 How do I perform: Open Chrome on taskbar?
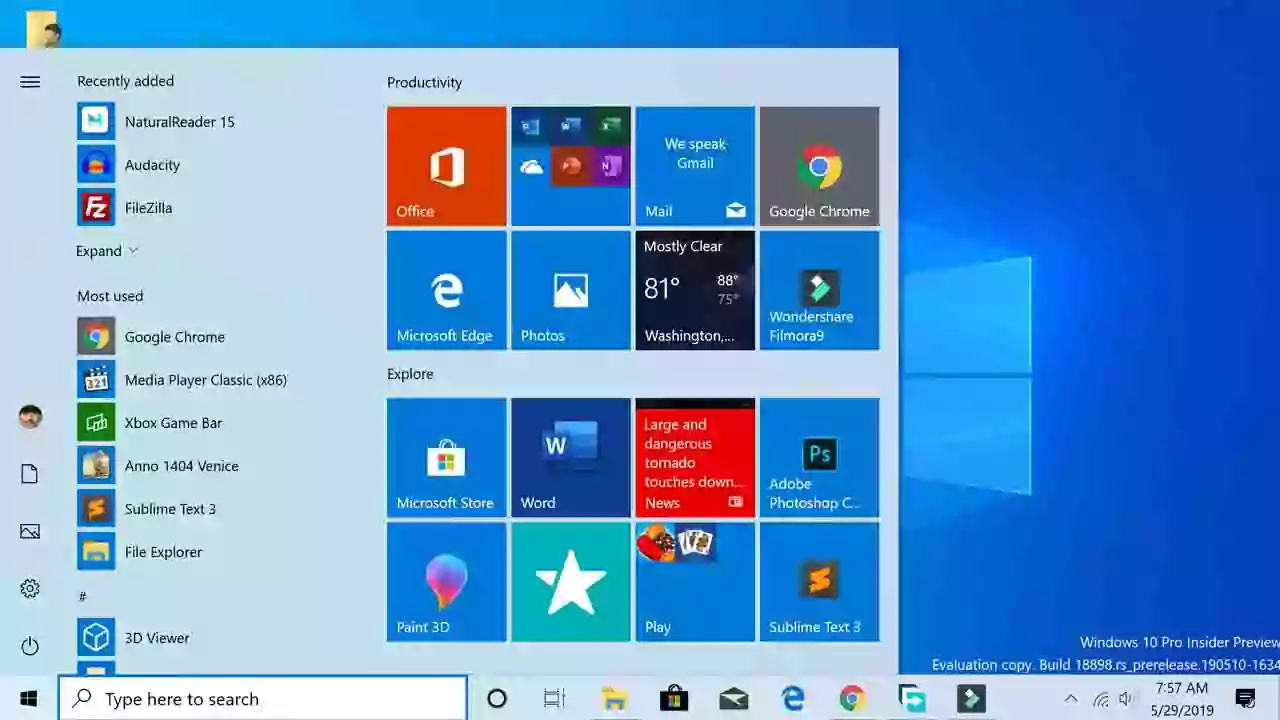point(852,699)
